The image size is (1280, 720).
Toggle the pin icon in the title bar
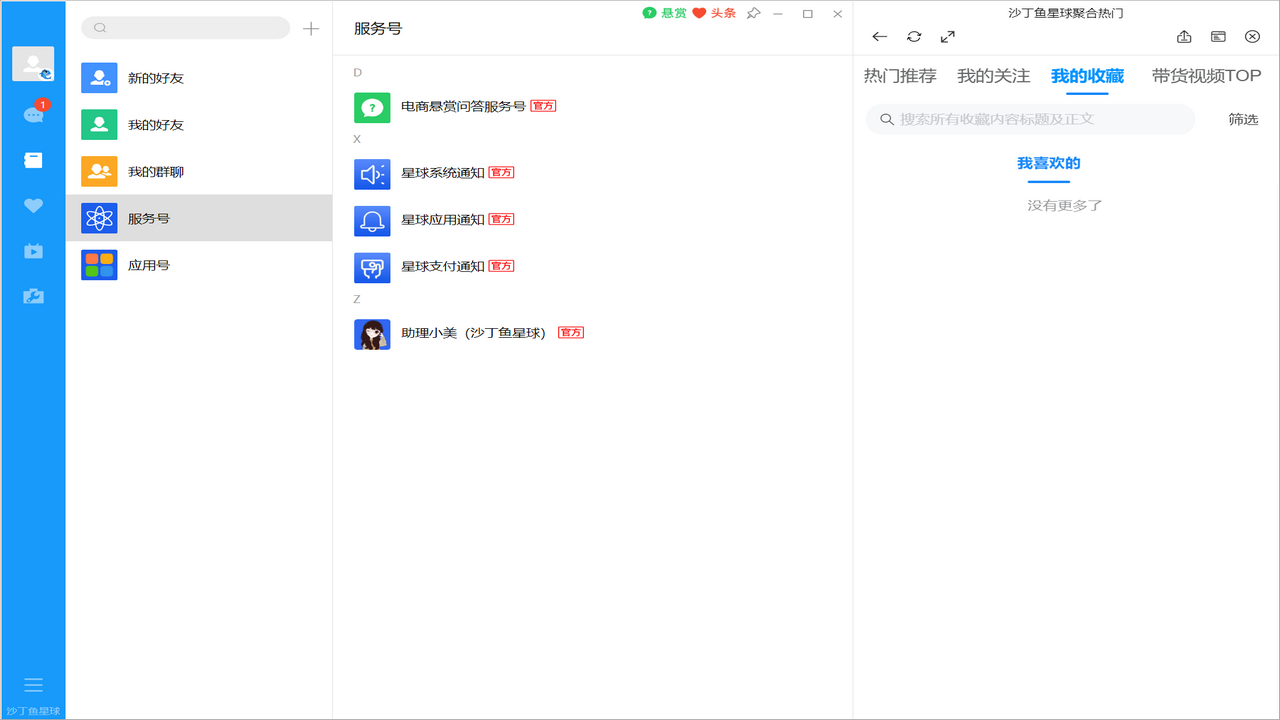tap(753, 14)
